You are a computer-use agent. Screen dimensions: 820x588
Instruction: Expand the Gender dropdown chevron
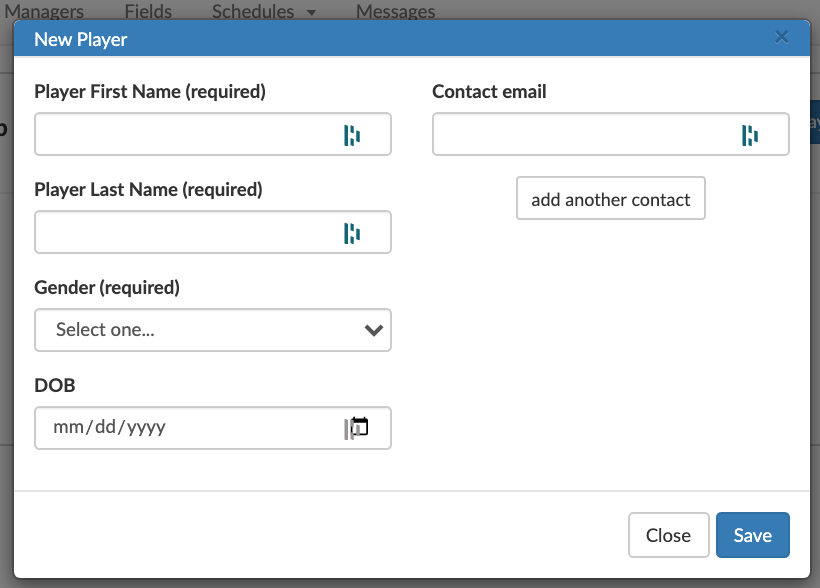pyautogui.click(x=373, y=330)
